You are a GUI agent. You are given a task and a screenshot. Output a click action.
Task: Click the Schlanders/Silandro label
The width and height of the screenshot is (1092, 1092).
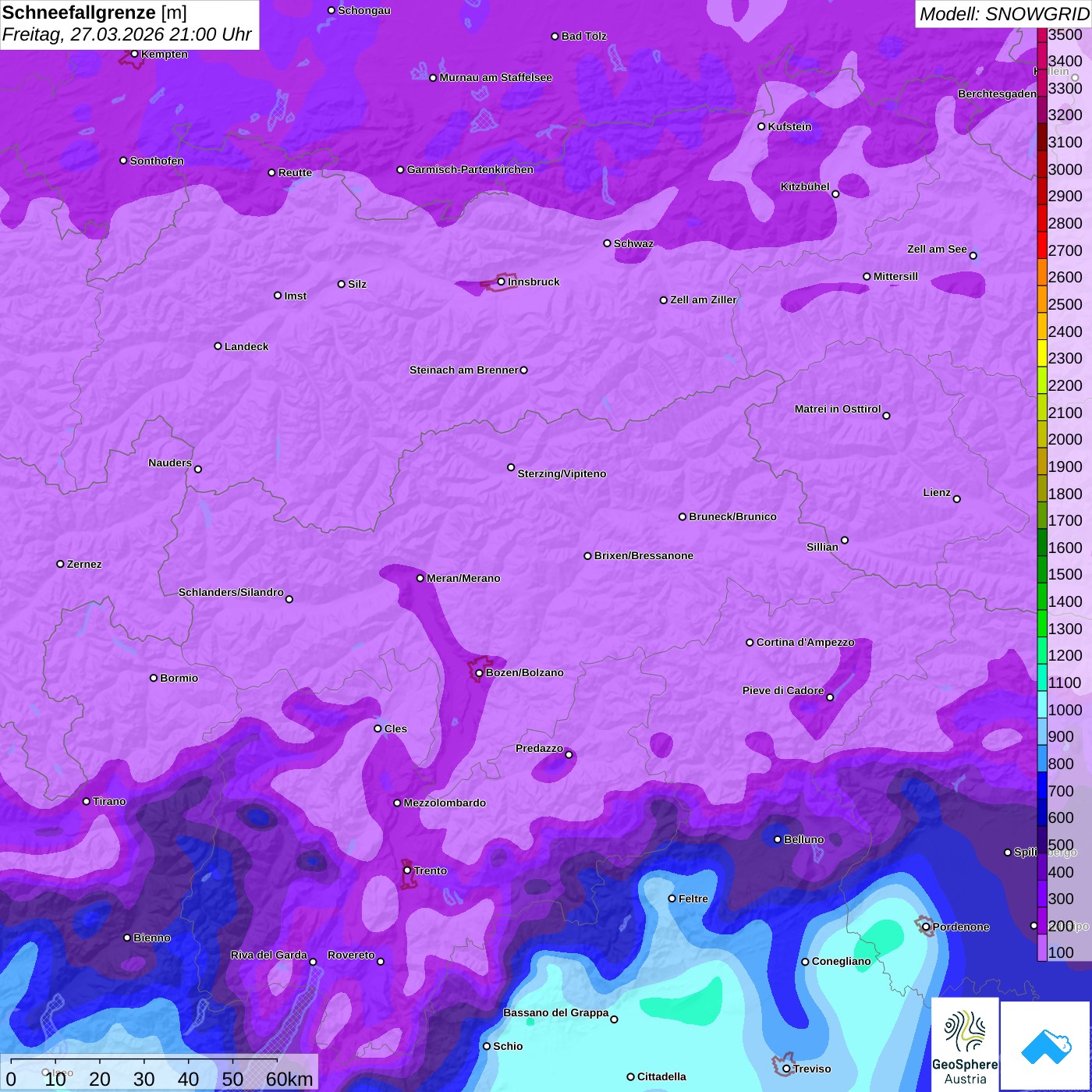231,592
